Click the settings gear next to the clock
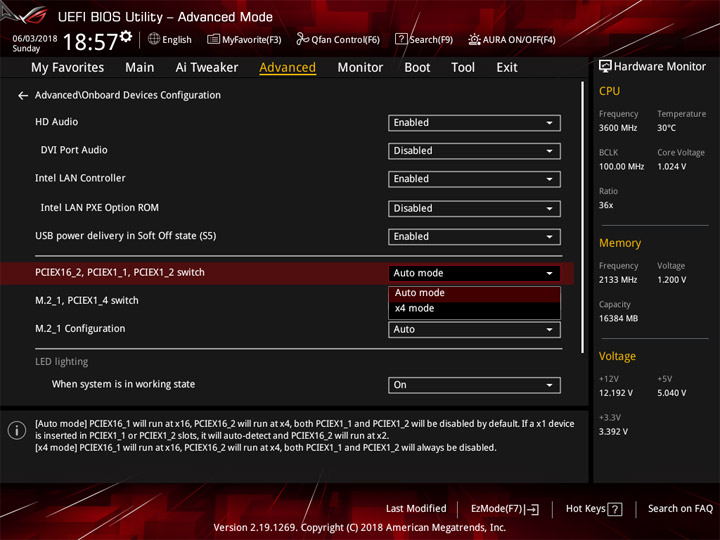This screenshot has width=720, height=540. (x=126, y=36)
